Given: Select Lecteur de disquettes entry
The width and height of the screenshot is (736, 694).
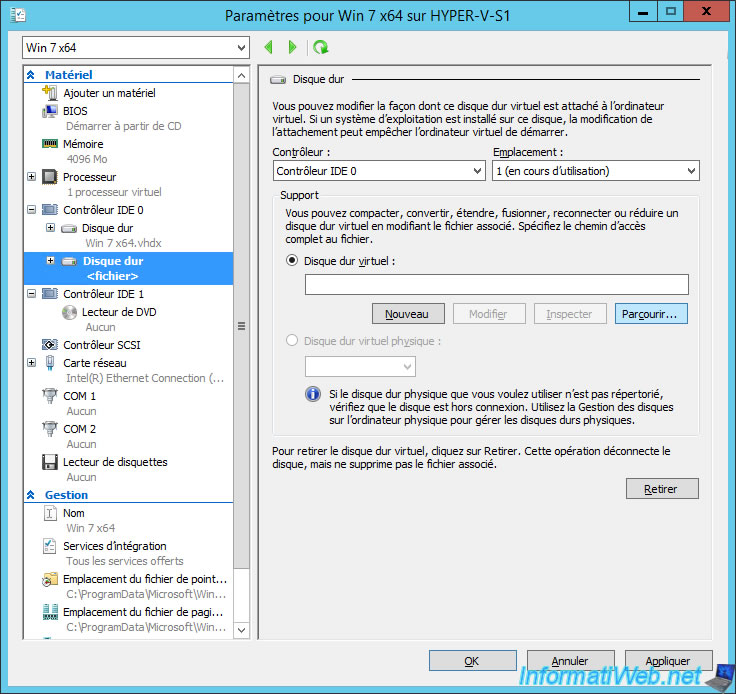Looking at the screenshot, I should (115, 462).
